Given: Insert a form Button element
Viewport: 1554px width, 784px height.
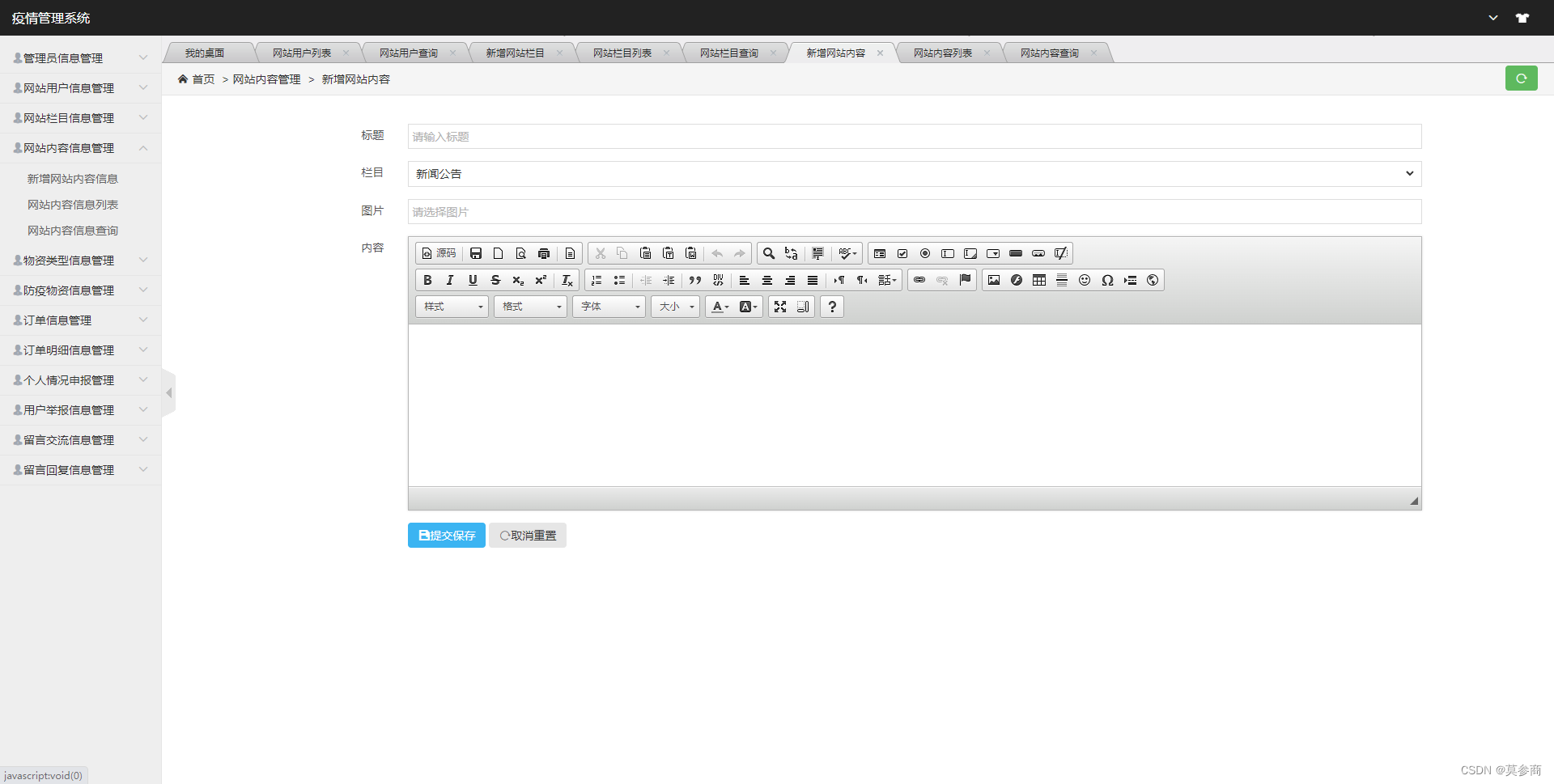Looking at the screenshot, I should coord(1016,253).
